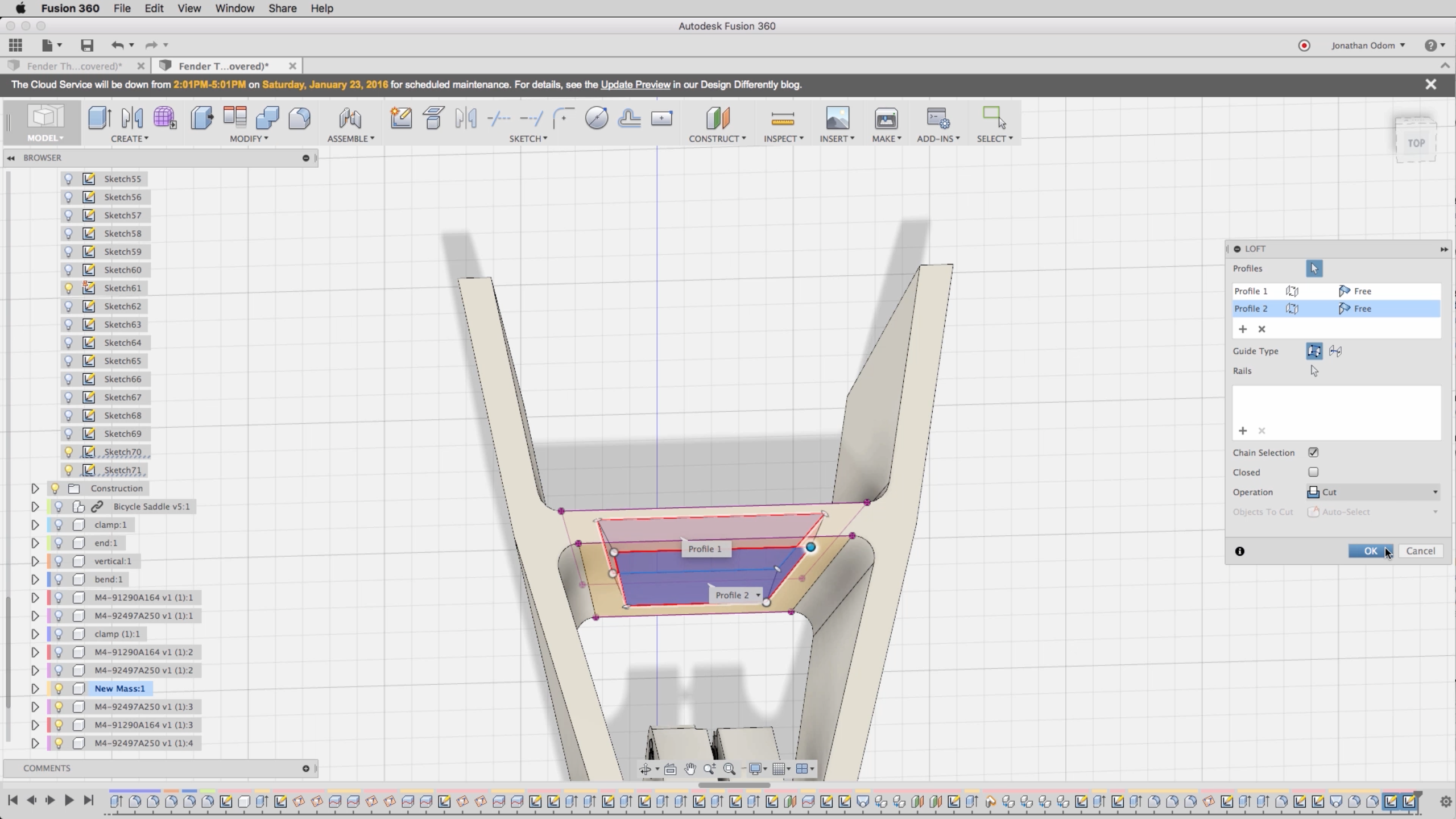Toggle Chain Selection checkbox

[x=1313, y=452]
